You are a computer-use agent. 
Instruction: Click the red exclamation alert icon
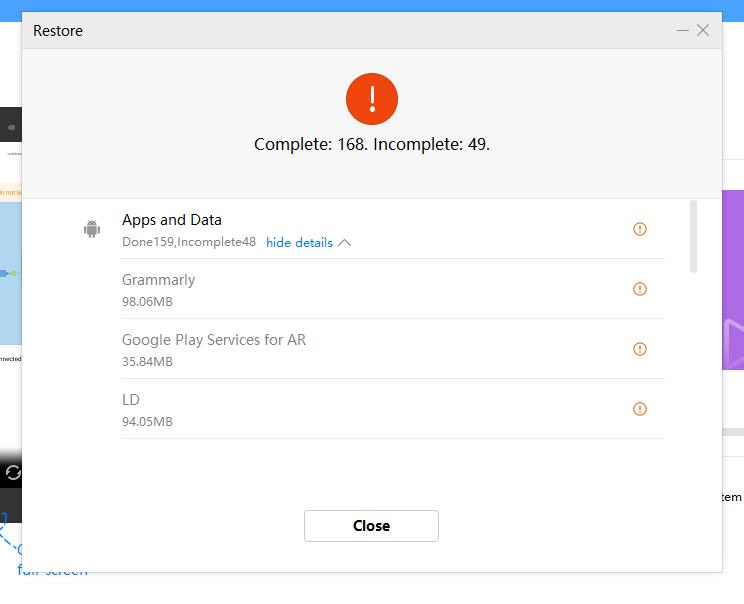point(372,98)
